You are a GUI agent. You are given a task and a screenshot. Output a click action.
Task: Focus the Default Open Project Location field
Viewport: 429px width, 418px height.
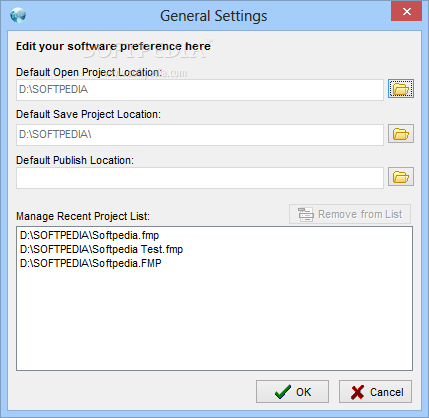200,90
